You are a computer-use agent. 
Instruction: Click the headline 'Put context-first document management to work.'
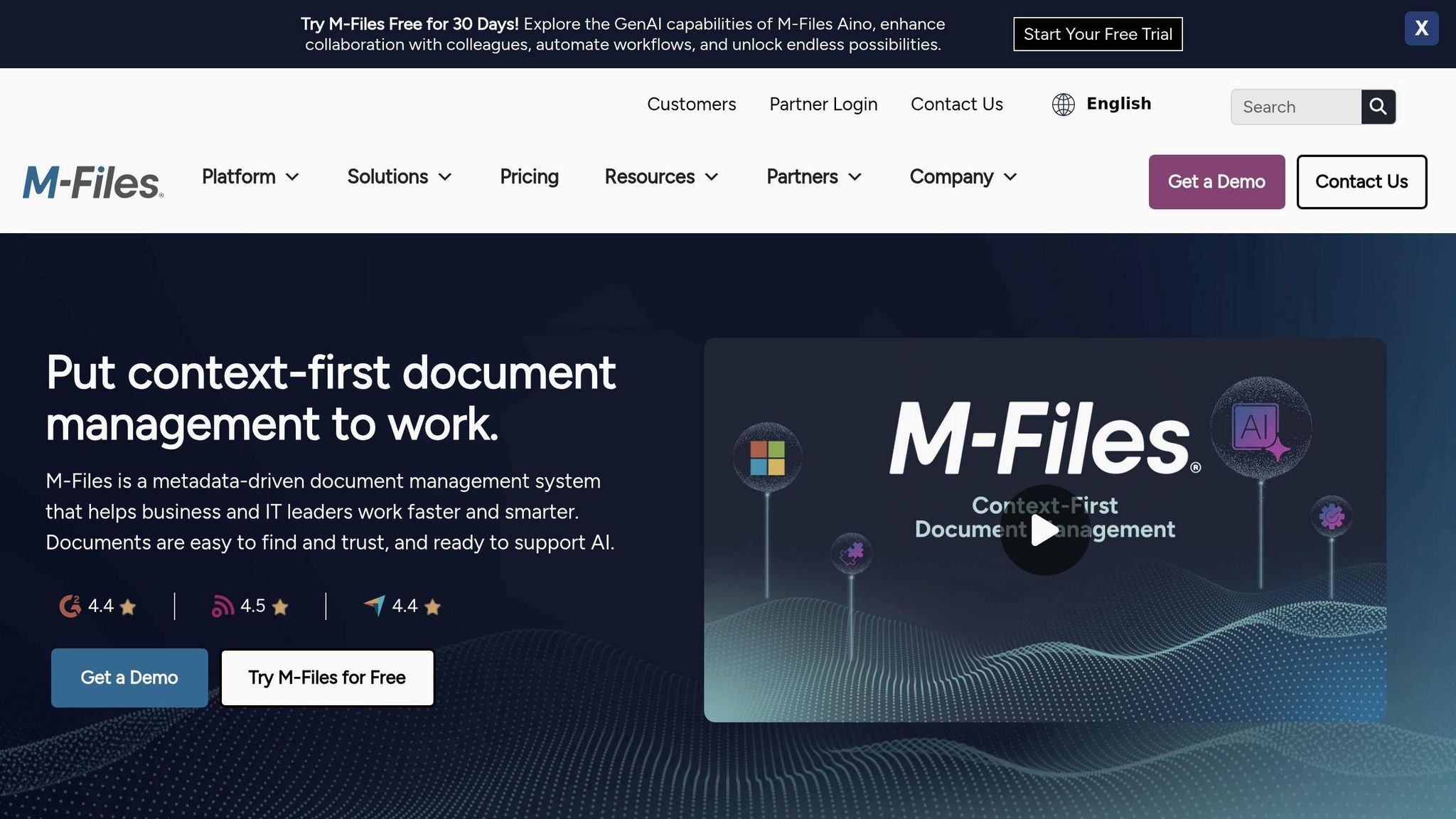(x=331, y=398)
